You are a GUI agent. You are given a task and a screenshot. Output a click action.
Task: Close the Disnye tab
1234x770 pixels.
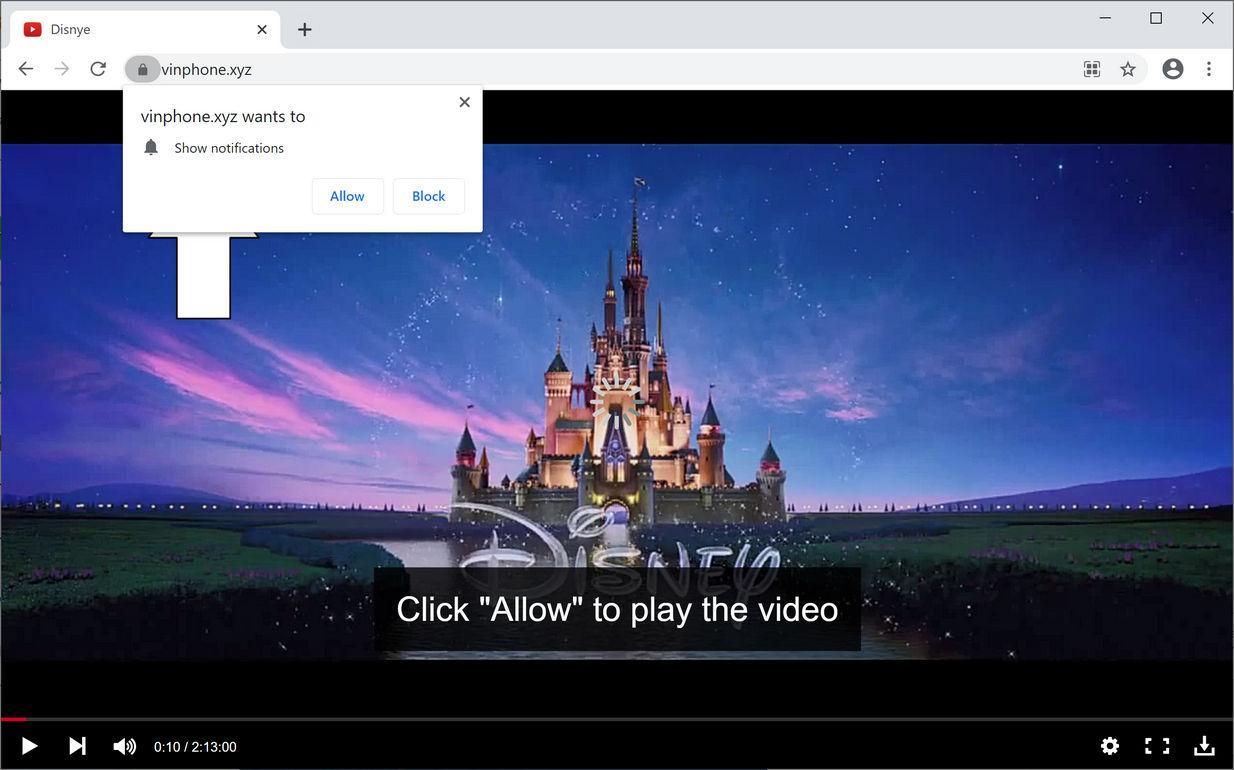click(262, 29)
